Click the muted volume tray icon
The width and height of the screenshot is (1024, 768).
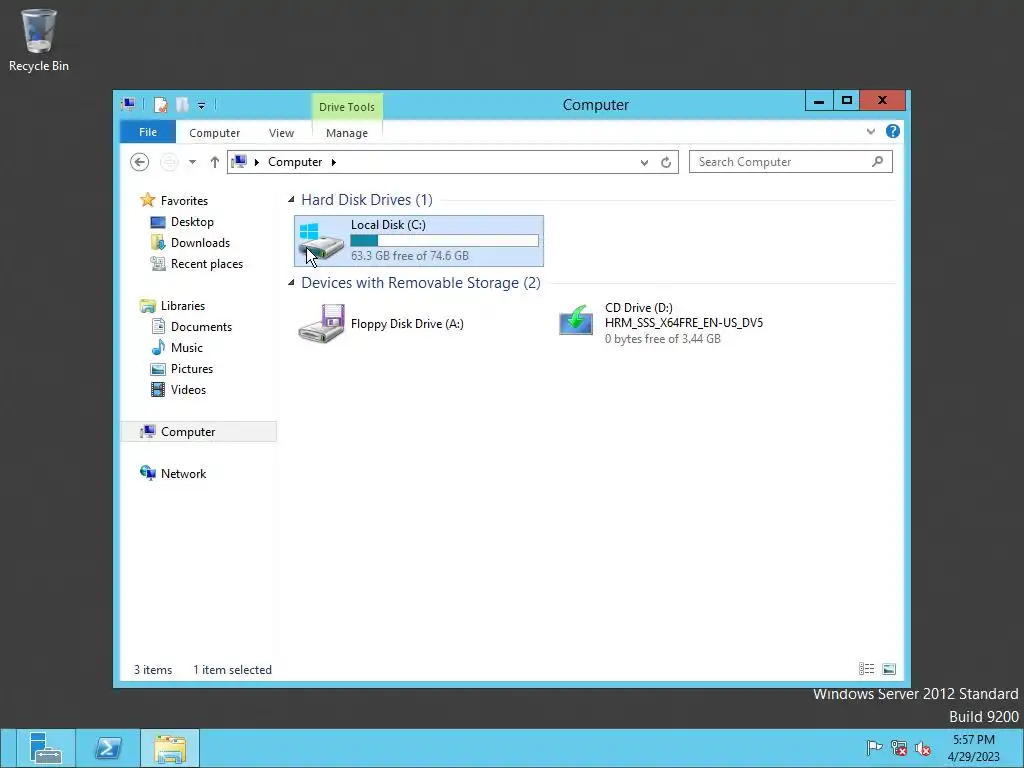(x=923, y=748)
